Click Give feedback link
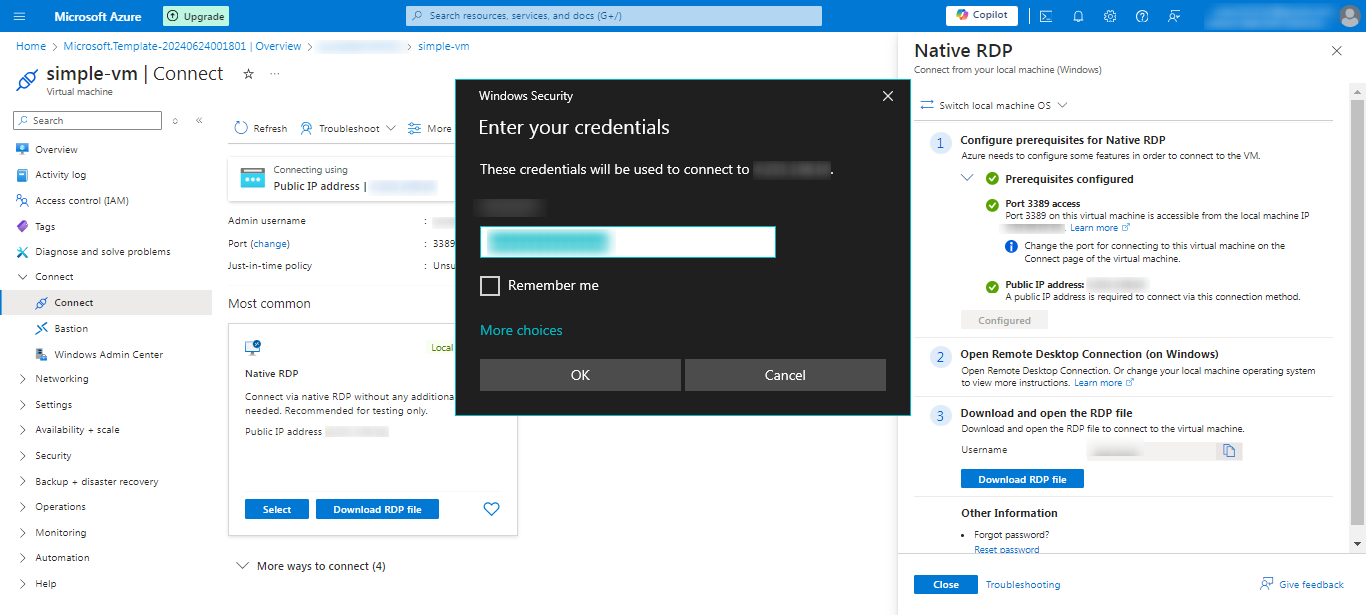Viewport: 1366px width, 615px height. [1302, 584]
